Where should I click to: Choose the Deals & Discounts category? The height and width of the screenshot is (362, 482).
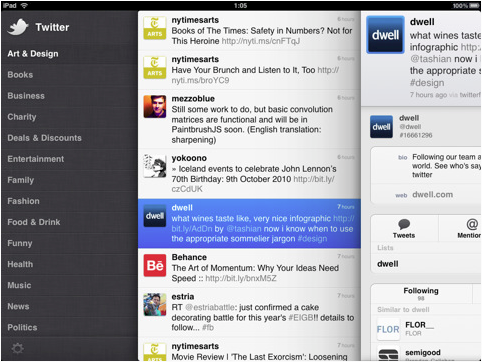pyautogui.click(x=45, y=138)
